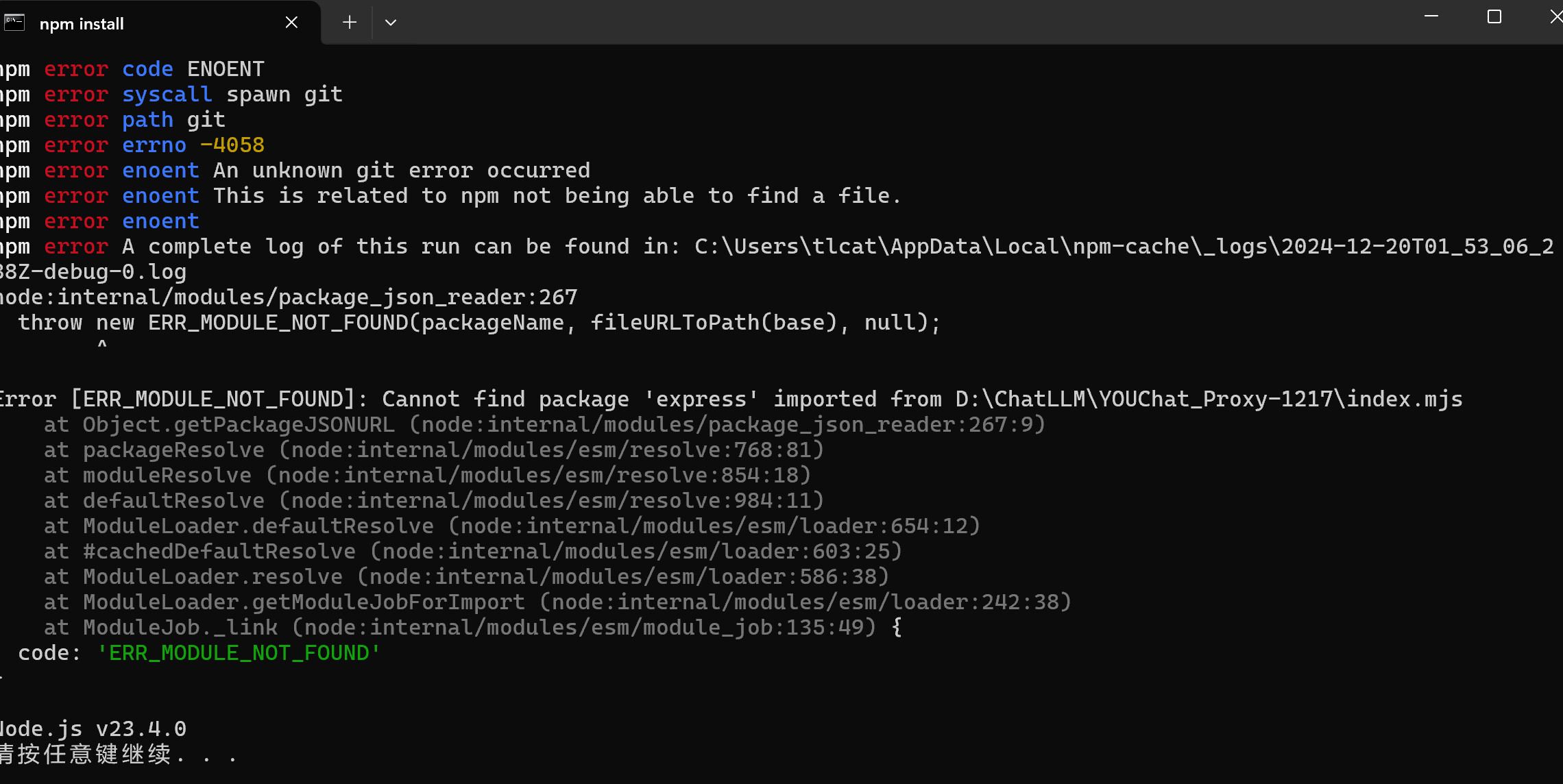Maximize the terminal window
This screenshot has height=784, width=1563.
[1494, 16]
